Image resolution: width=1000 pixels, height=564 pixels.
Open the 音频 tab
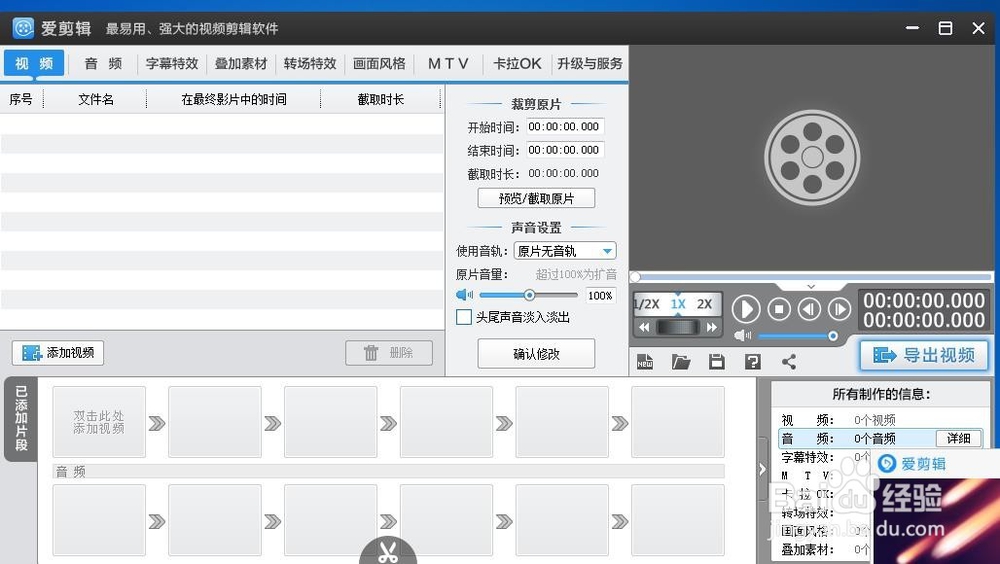103,63
